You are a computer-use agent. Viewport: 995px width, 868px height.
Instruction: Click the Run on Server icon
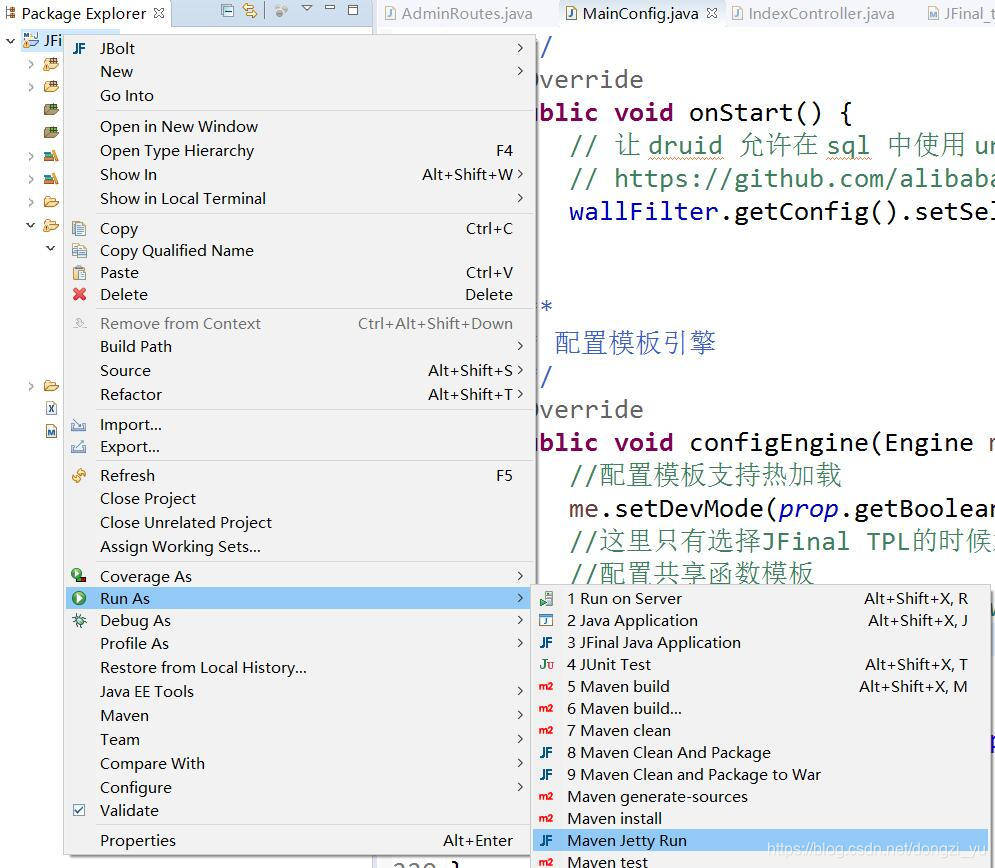[546, 598]
